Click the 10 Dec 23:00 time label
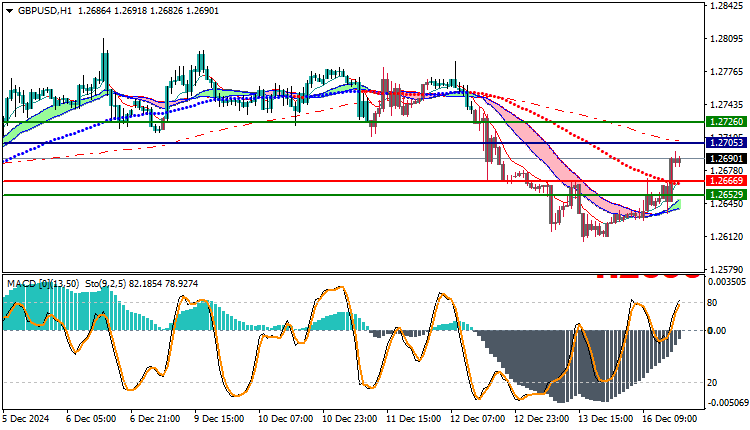Image resolution: width=750 pixels, height=430 pixels. [x=350, y=419]
